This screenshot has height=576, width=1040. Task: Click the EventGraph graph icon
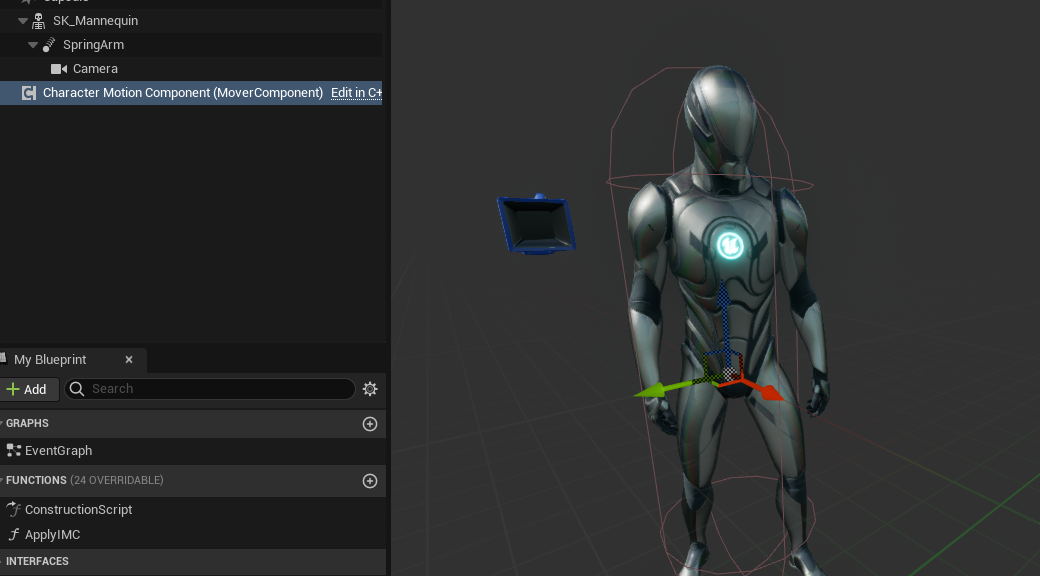coord(12,450)
